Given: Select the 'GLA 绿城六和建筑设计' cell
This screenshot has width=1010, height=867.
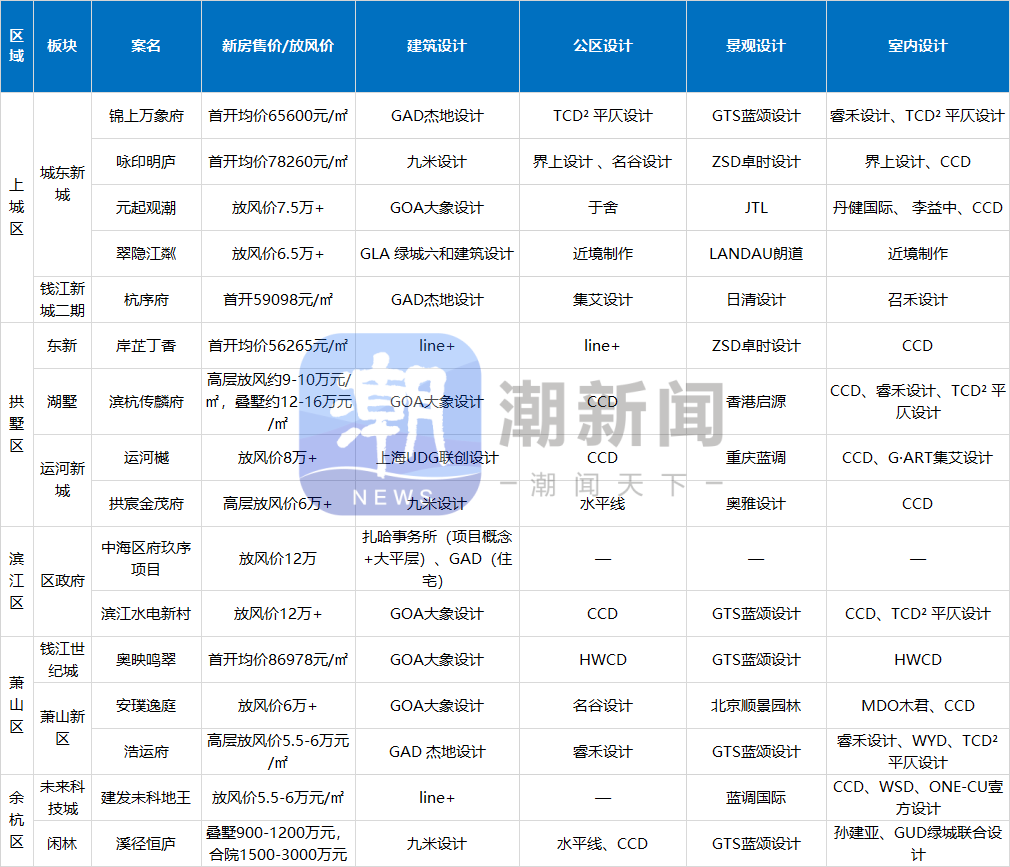Looking at the screenshot, I should 437,254.
